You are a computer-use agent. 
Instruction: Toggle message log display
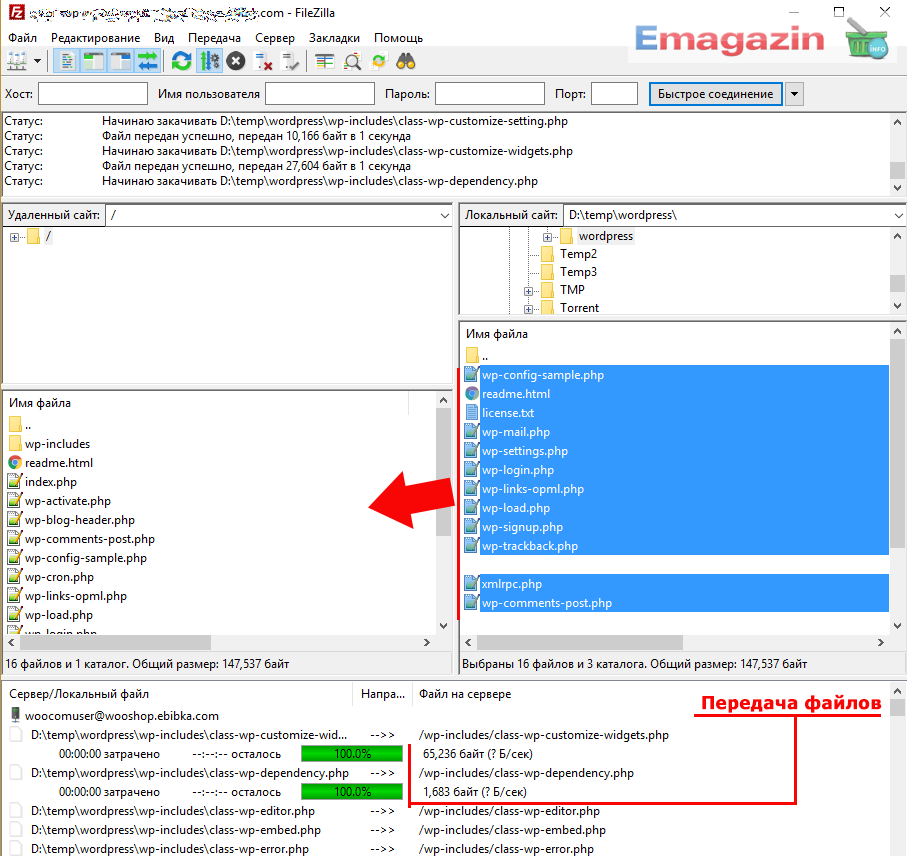pyautogui.click(x=67, y=61)
